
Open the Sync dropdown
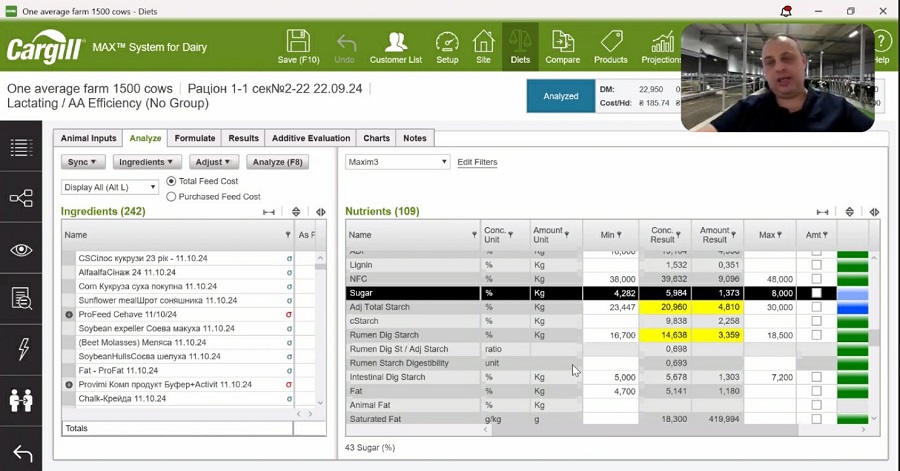point(82,162)
